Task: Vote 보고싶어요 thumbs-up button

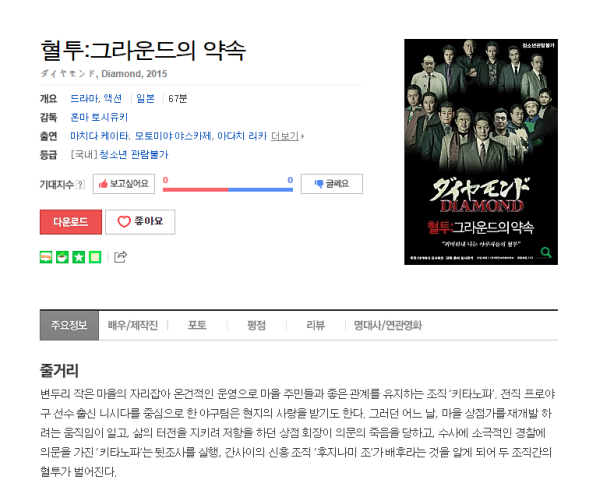Action: click(124, 184)
